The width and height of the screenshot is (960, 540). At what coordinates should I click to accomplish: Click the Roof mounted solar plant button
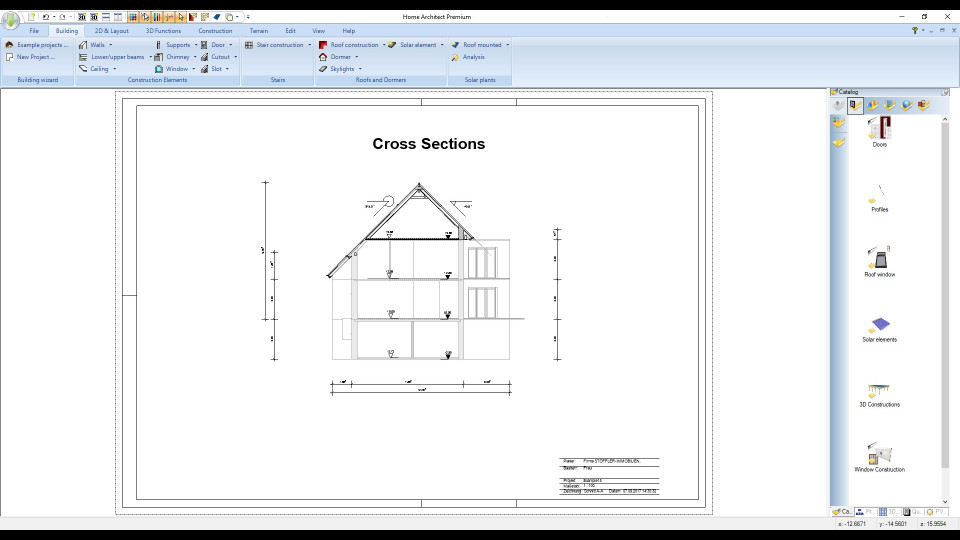477,45
